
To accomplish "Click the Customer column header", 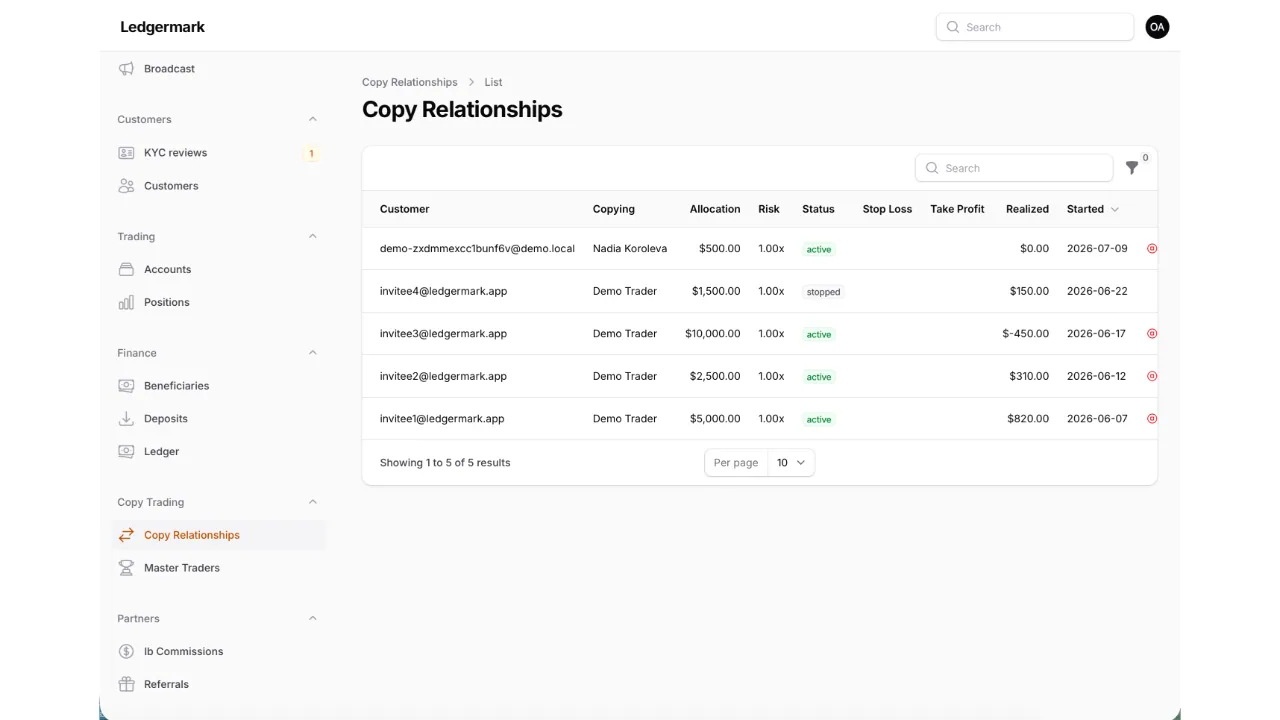I will 404,209.
